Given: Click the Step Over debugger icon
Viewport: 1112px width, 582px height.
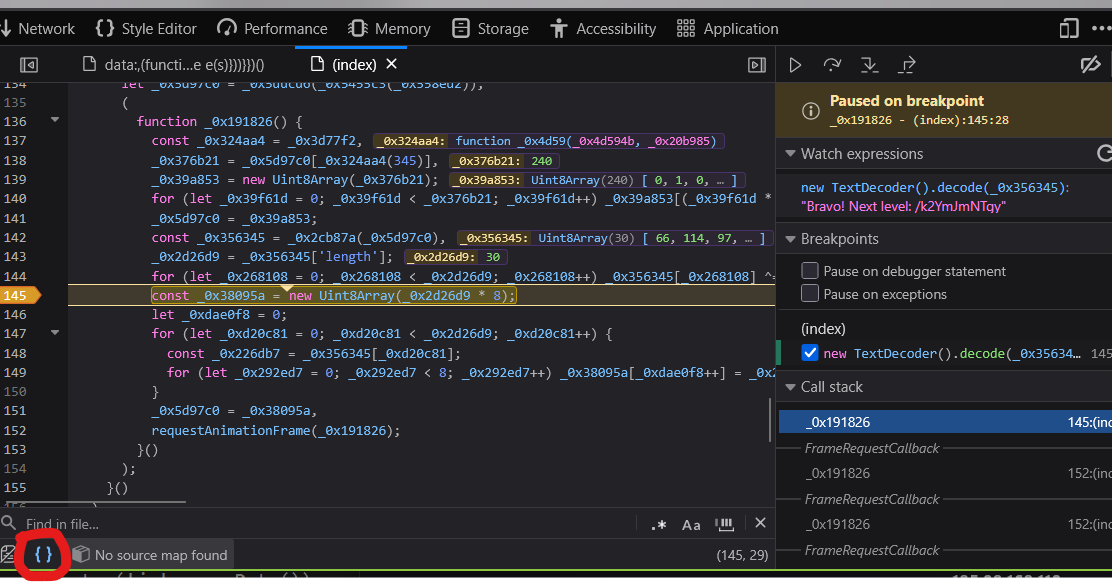Looking at the screenshot, I should 832,65.
